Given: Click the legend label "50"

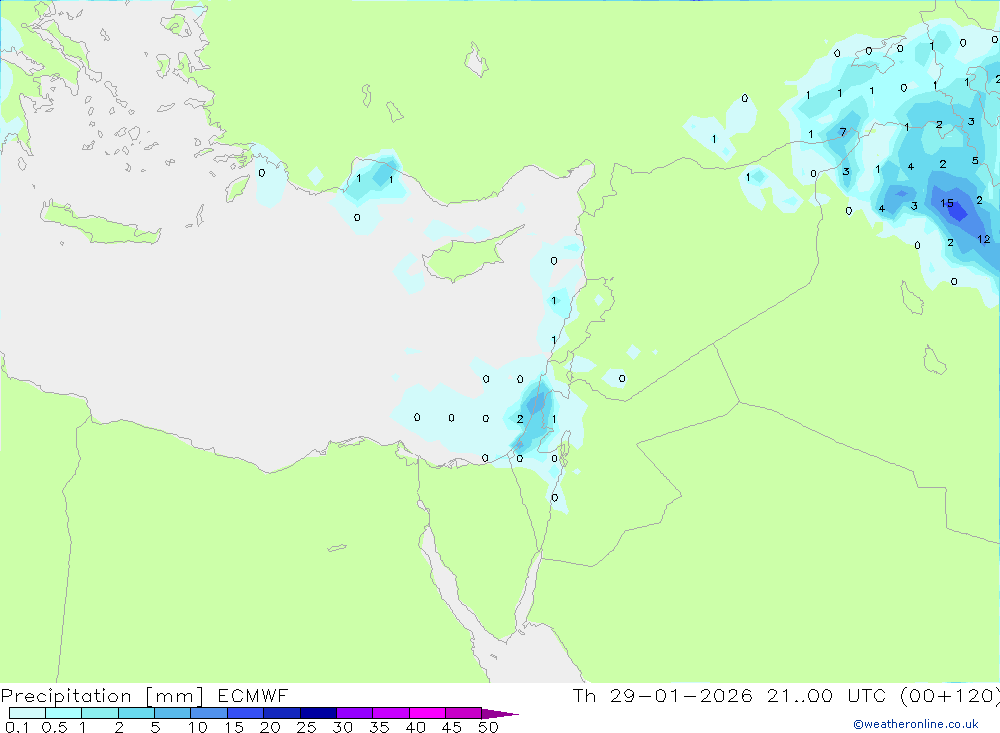Looking at the screenshot, I should [x=488, y=727].
